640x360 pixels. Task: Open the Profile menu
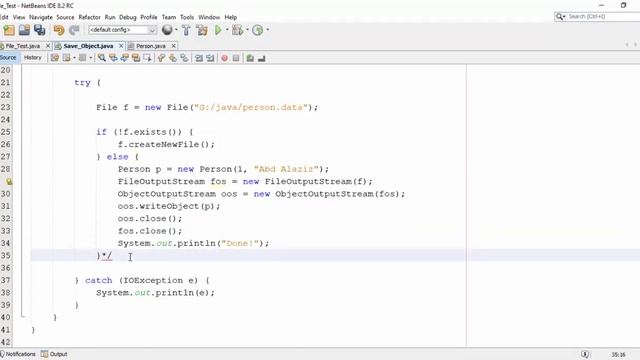pos(149,17)
